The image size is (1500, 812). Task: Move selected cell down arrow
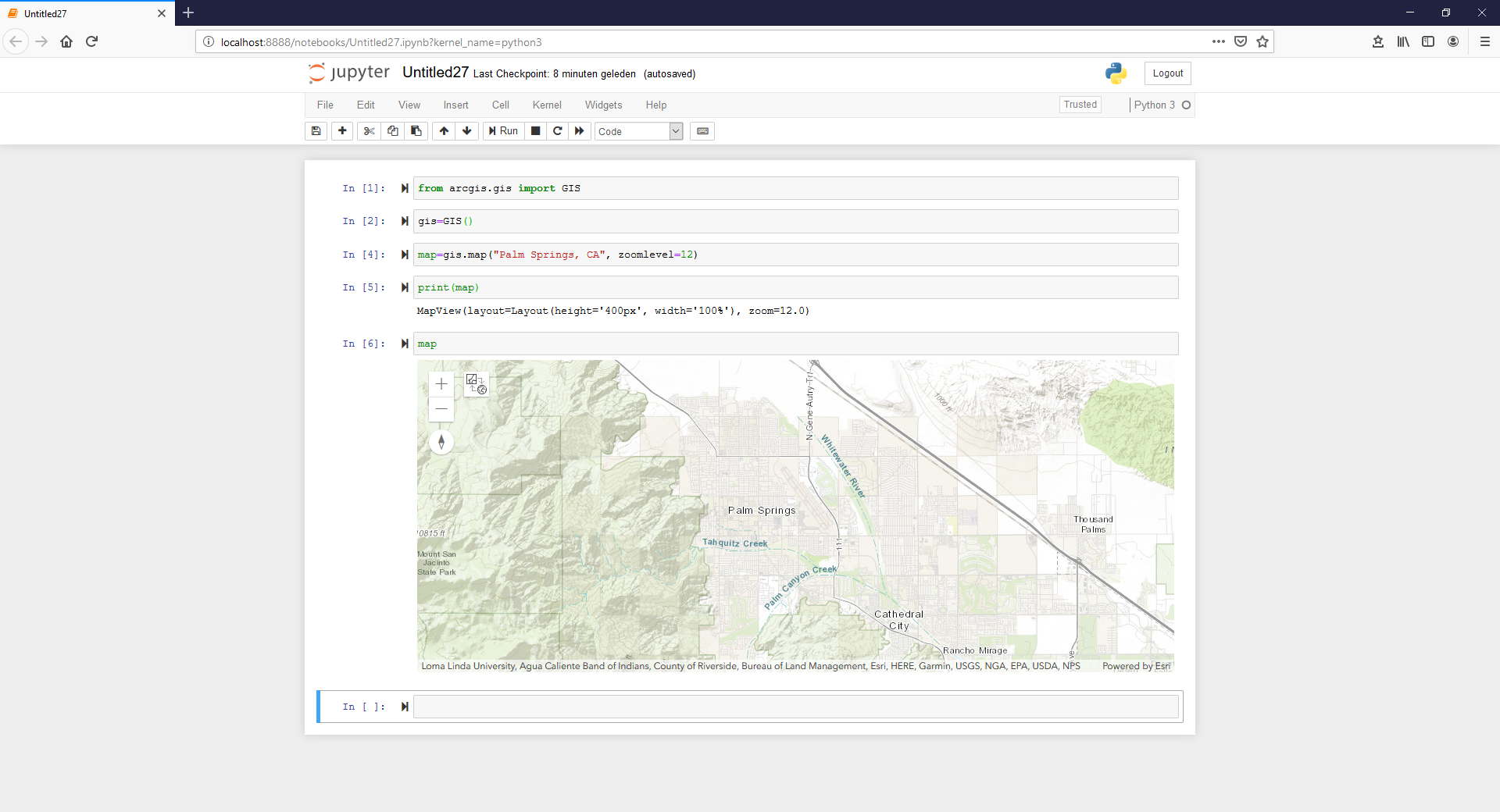tap(467, 131)
